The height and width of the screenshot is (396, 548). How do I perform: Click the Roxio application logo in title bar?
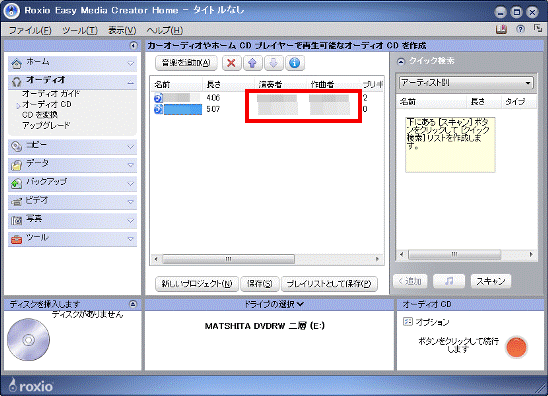click(x=12, y=11)
